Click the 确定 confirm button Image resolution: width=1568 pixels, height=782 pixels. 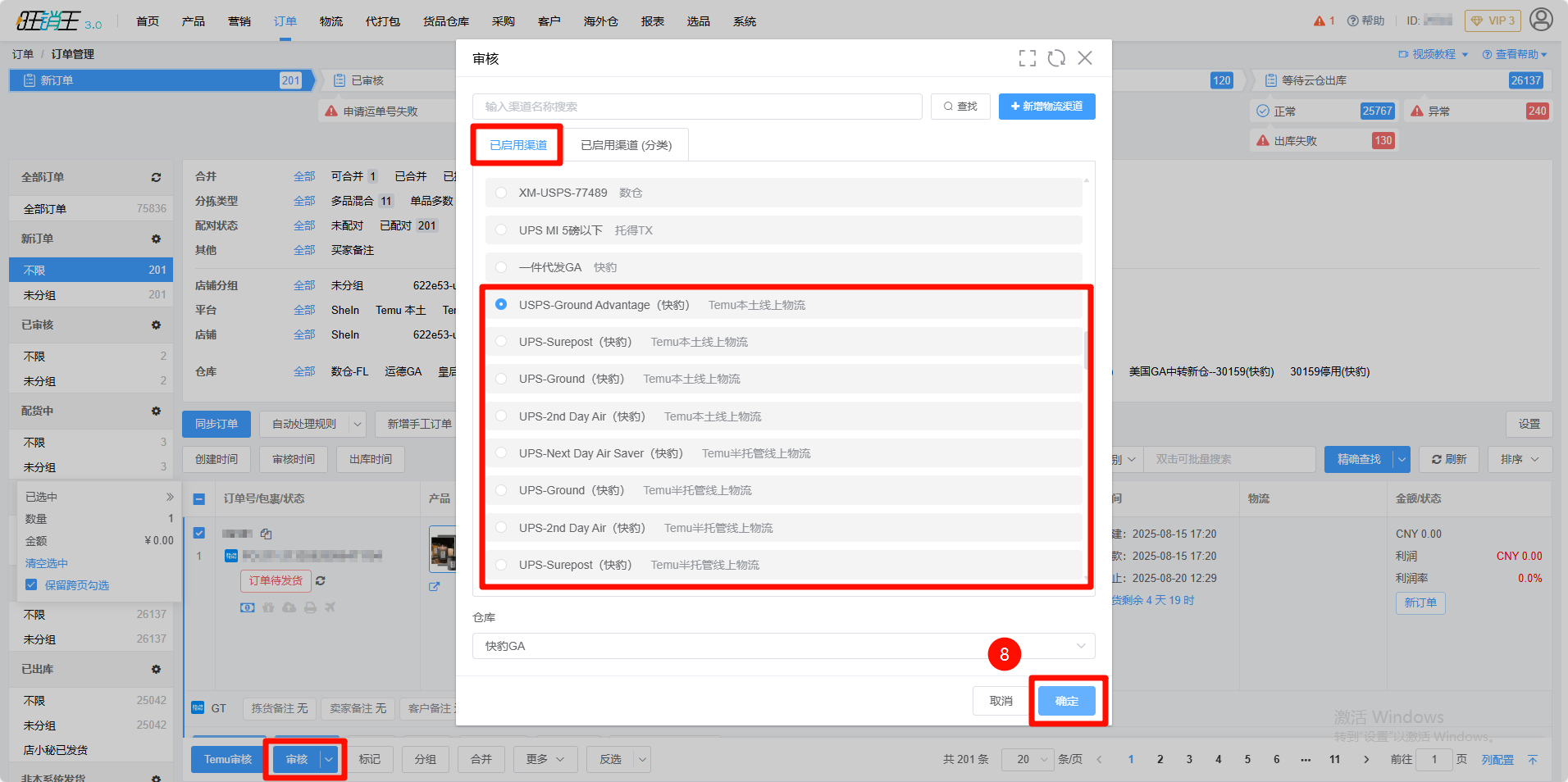point(1067,701)
